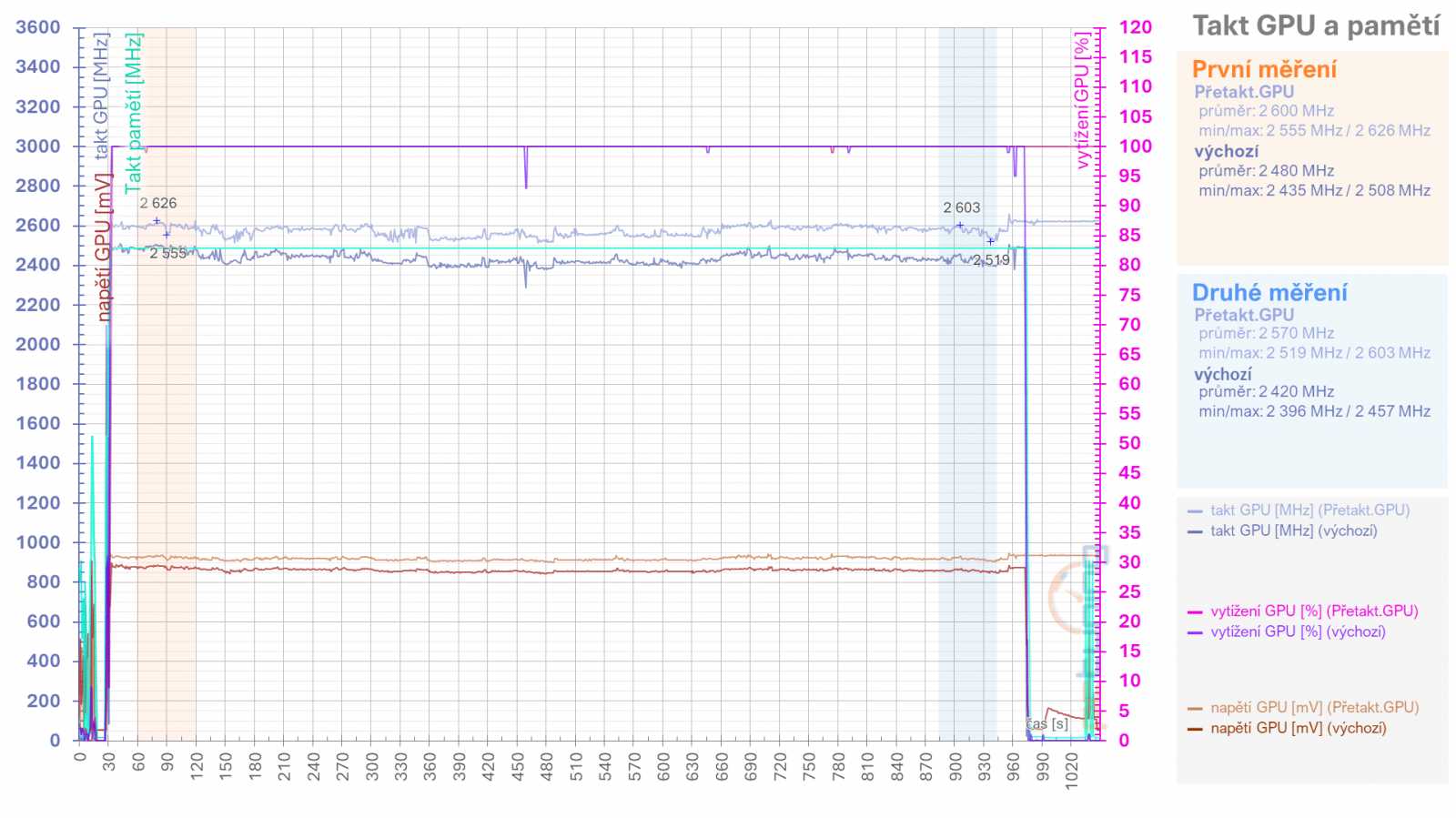Screen dimensions: 1456x818
Task: Click 'Přetakt.GPU' under První měření
Action: click(x=1244, y=92)
